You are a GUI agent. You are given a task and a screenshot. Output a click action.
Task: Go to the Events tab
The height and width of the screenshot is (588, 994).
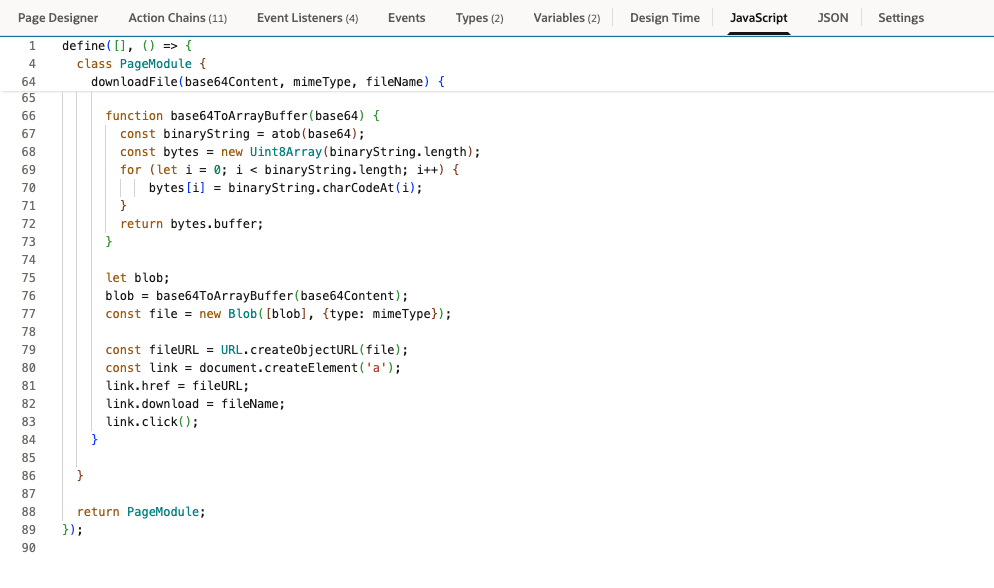tap(406, 18)
